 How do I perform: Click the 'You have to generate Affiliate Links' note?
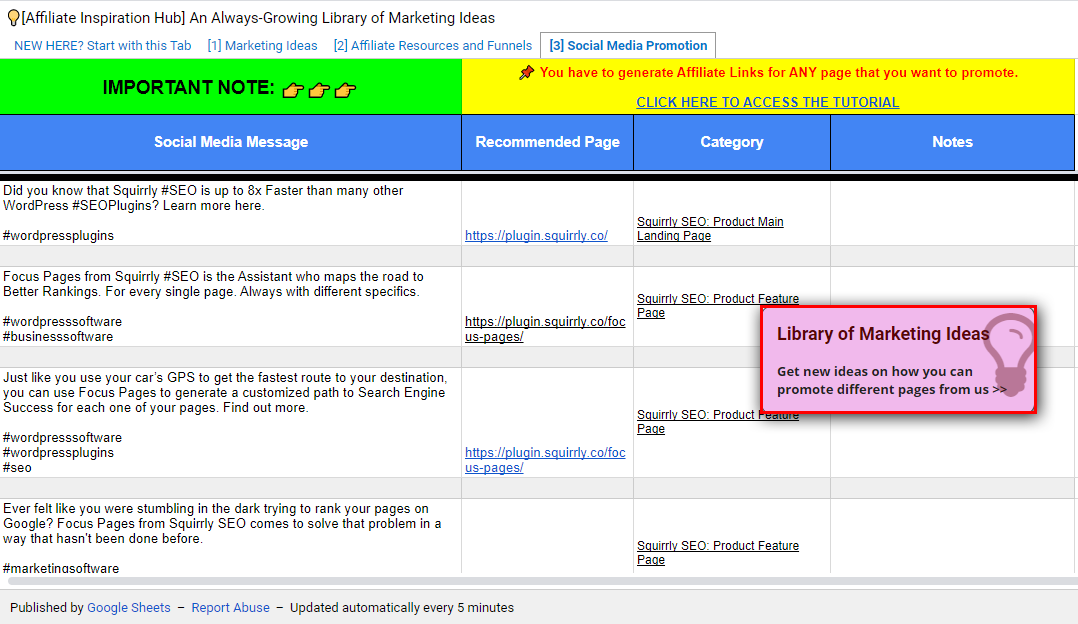tap(778, 73)
